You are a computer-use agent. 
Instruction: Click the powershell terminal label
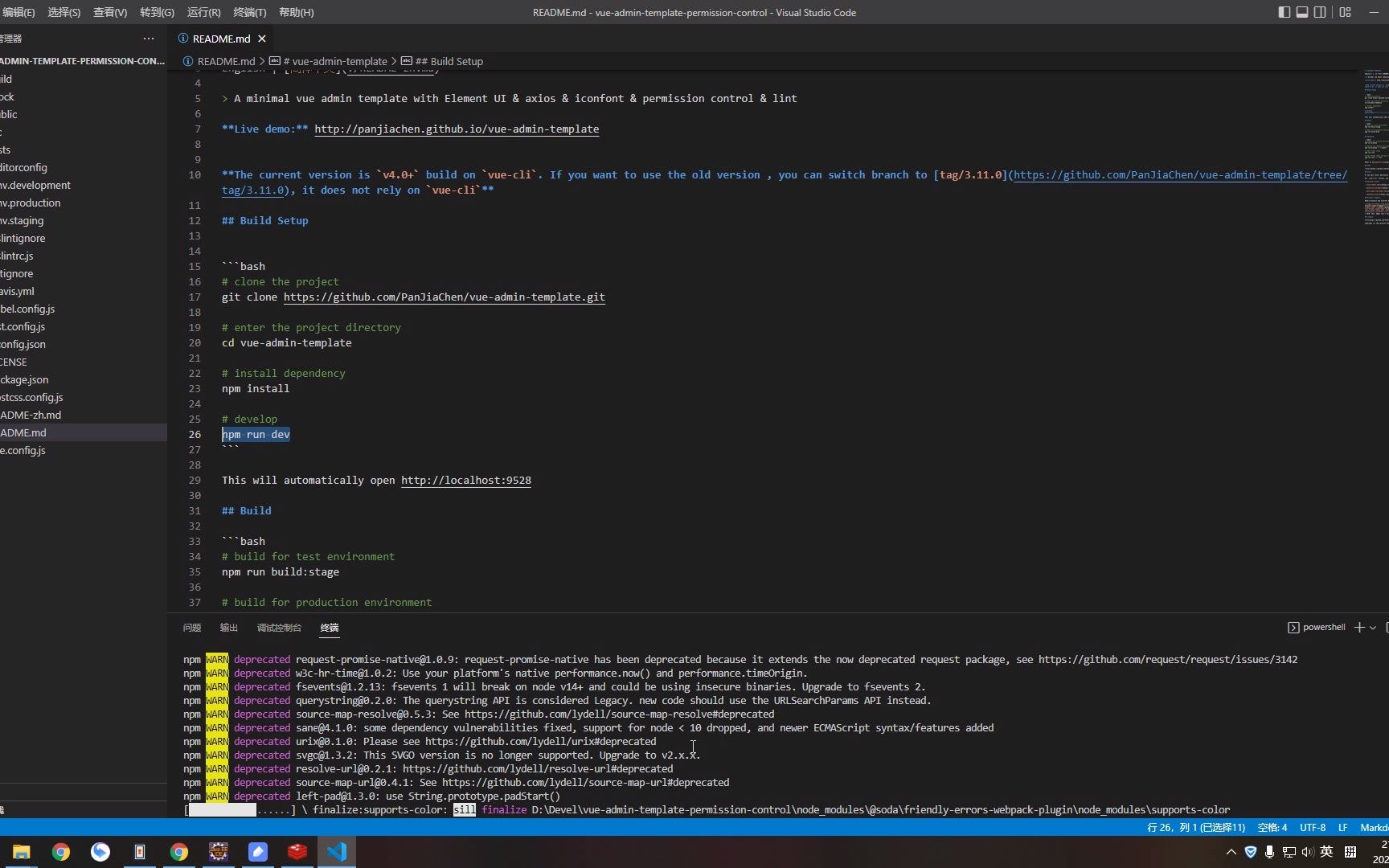tap(1317, 628)
